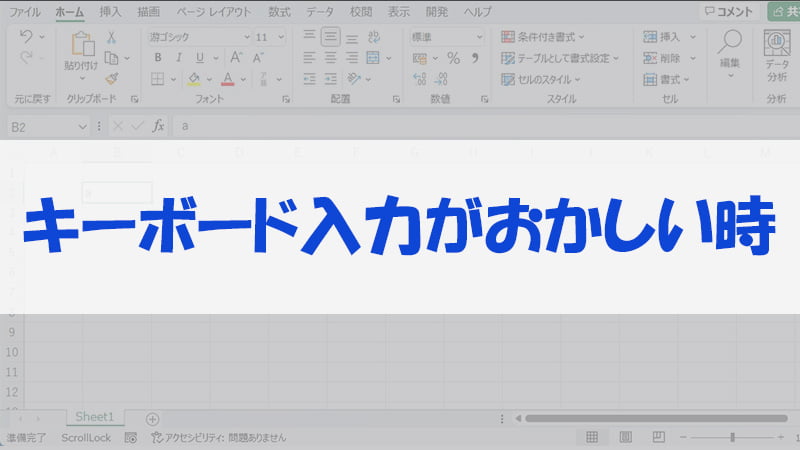This screenshot has height=450, width=800.
Task: Click the 貼り付け paste button
Action: [81, 52]
